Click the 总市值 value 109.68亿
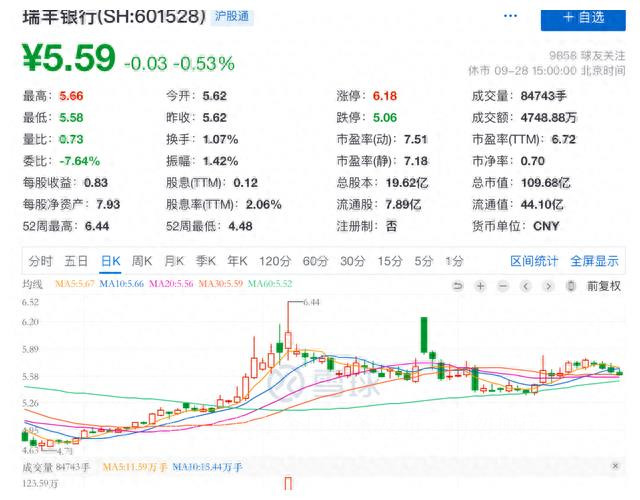 coord(546,183)
